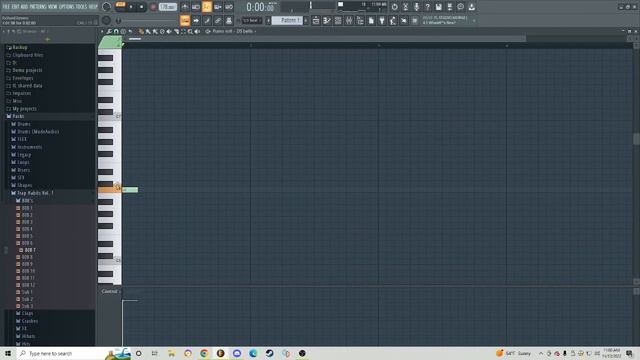Image resolution: width=640 pixels, height=360 pixels.
Task: Open the Pattern 1 selector
Action: (287, 20)
